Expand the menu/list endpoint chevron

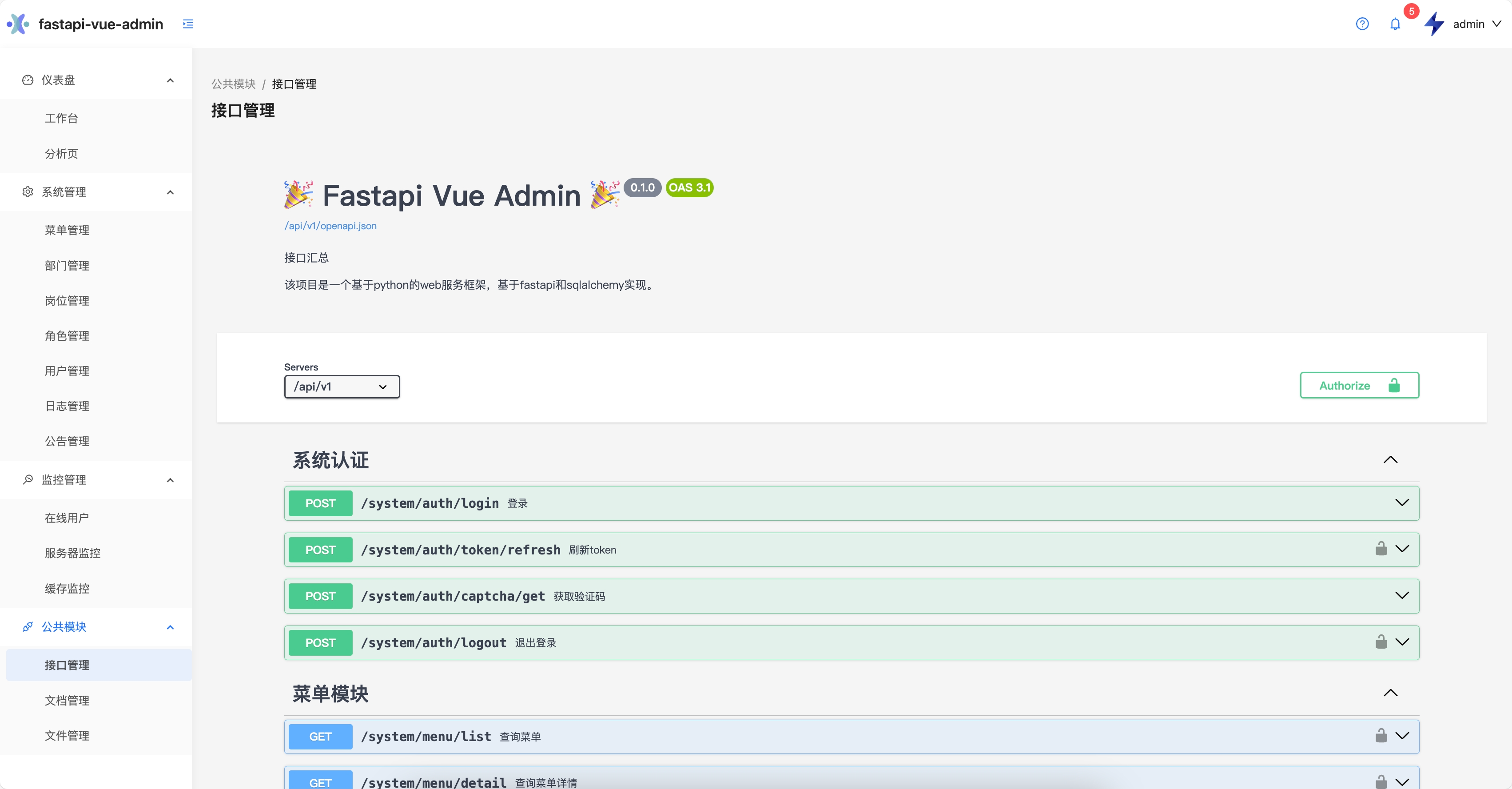coord(1402,736)
